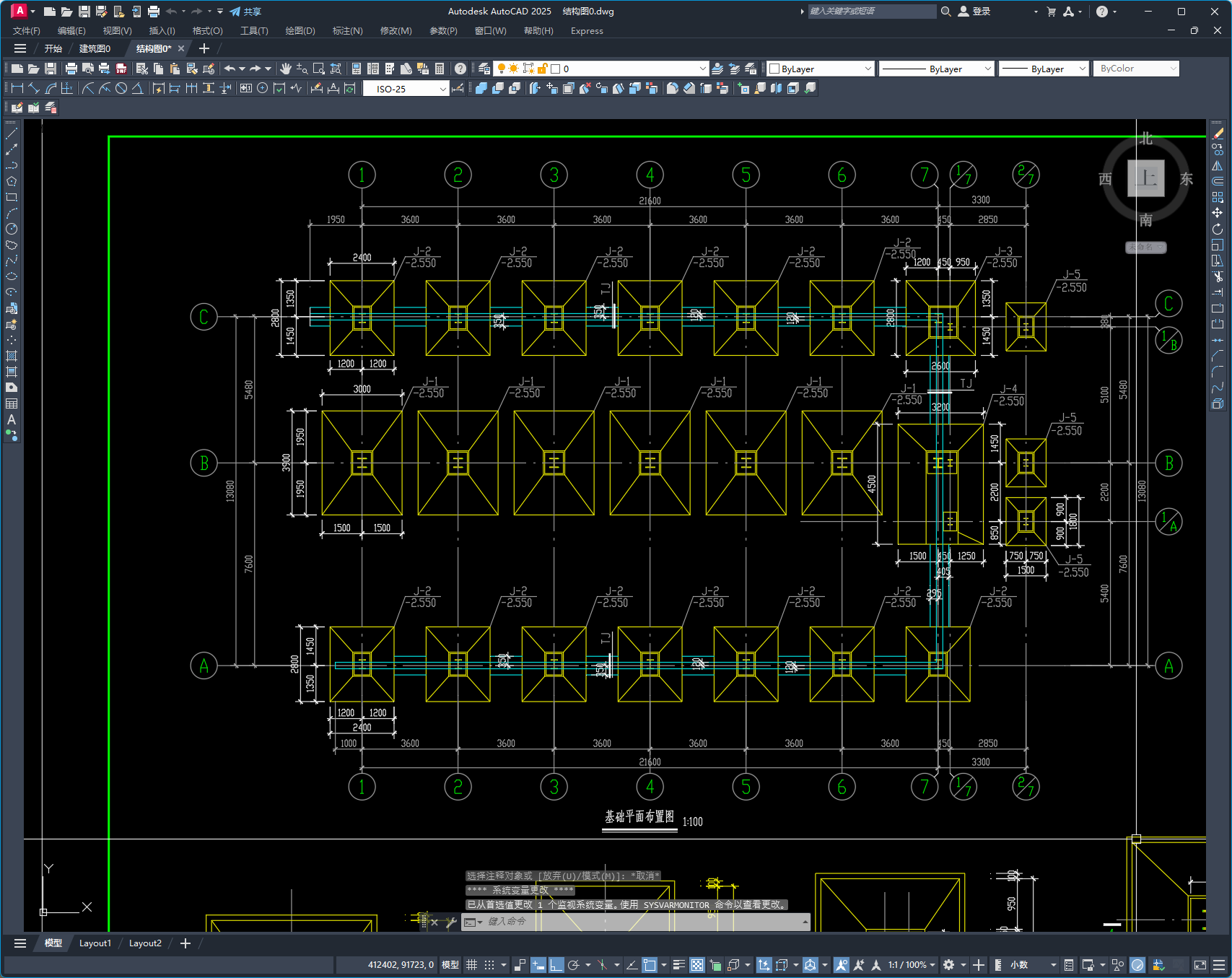Toggle Snap mode in status bar
Screen dimensions: 1232x978
(489, 965)
